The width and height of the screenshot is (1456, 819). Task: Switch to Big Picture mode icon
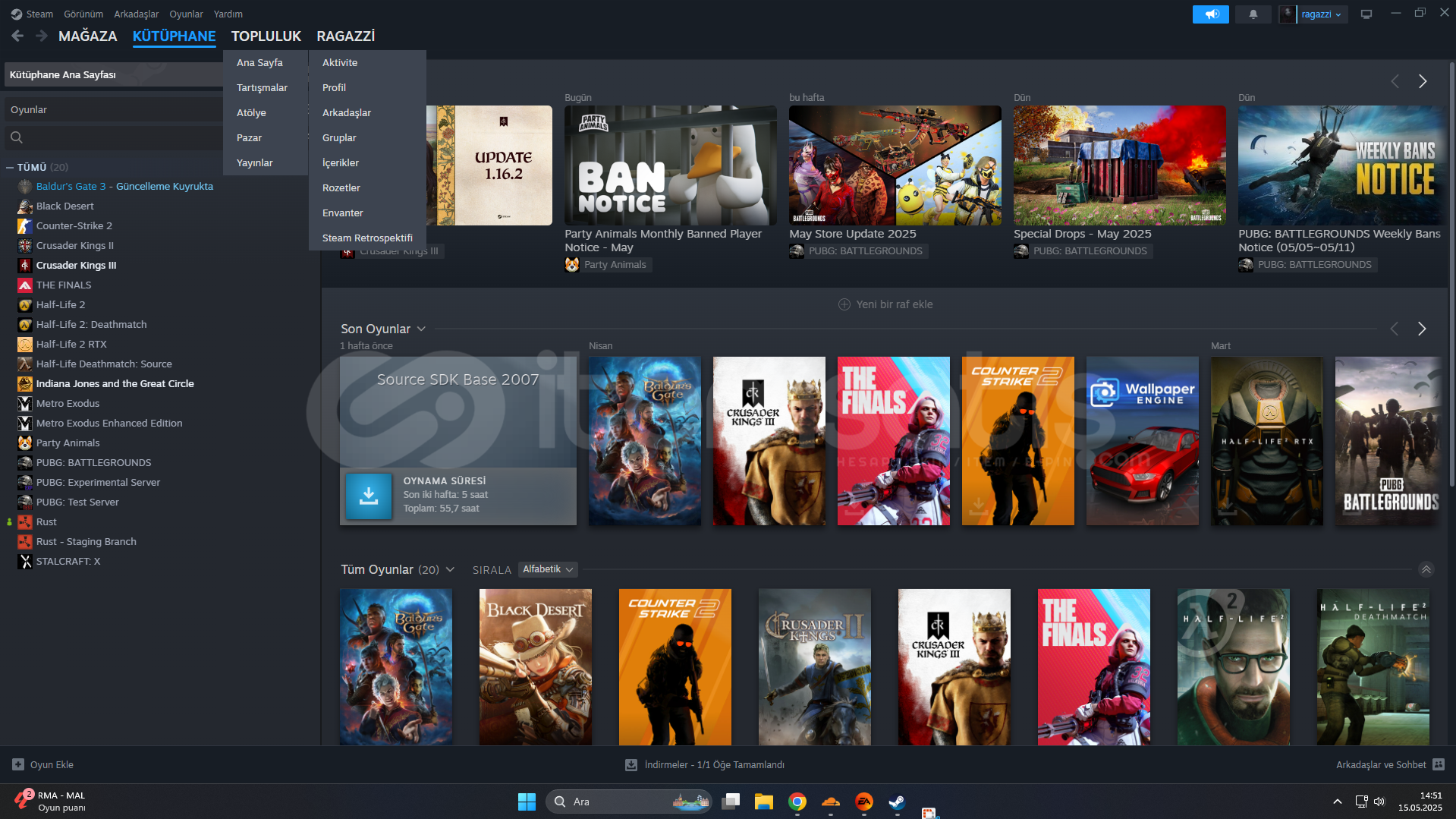(1366, 14)
